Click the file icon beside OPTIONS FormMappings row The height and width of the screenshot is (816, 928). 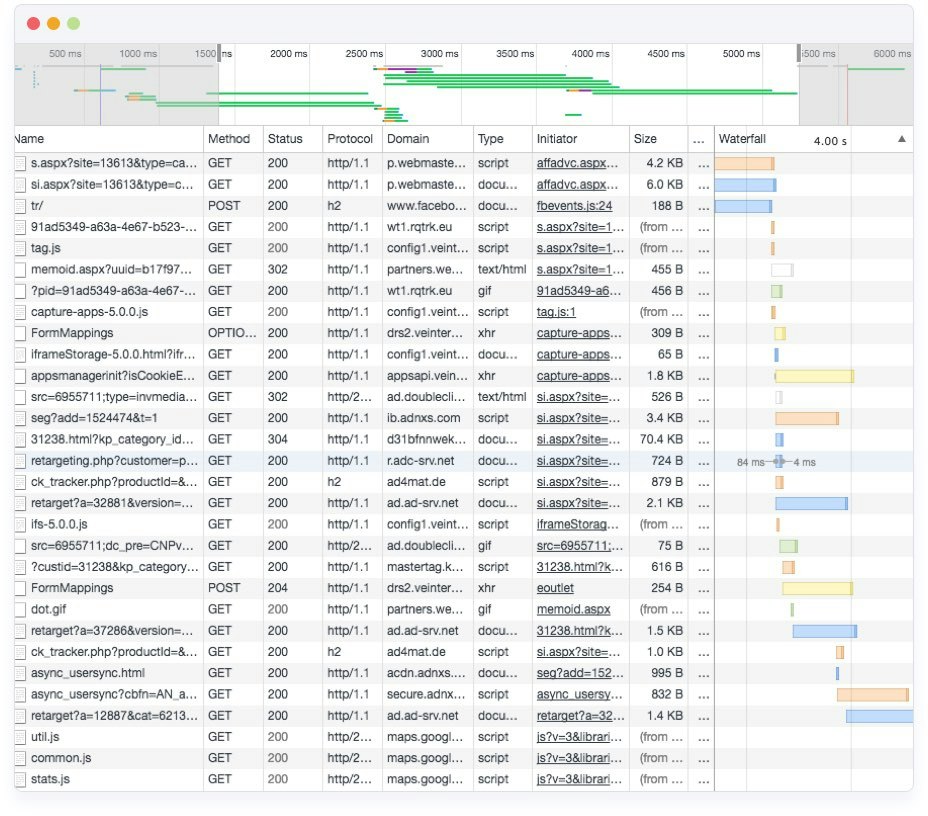(21, 333)
